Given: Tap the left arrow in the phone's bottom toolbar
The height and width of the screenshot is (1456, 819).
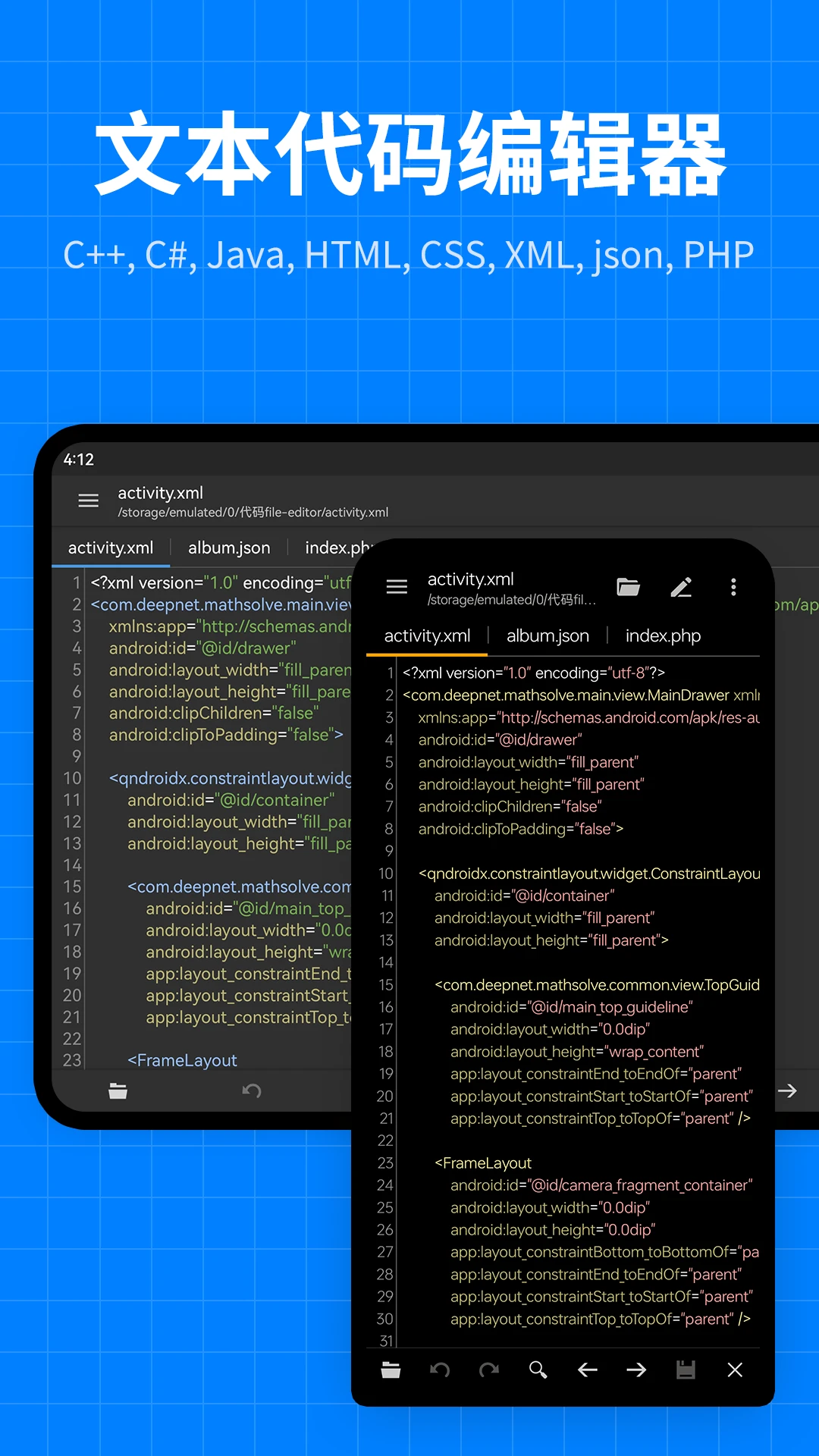Looking at the screenshot, I should pos(588,1370).
